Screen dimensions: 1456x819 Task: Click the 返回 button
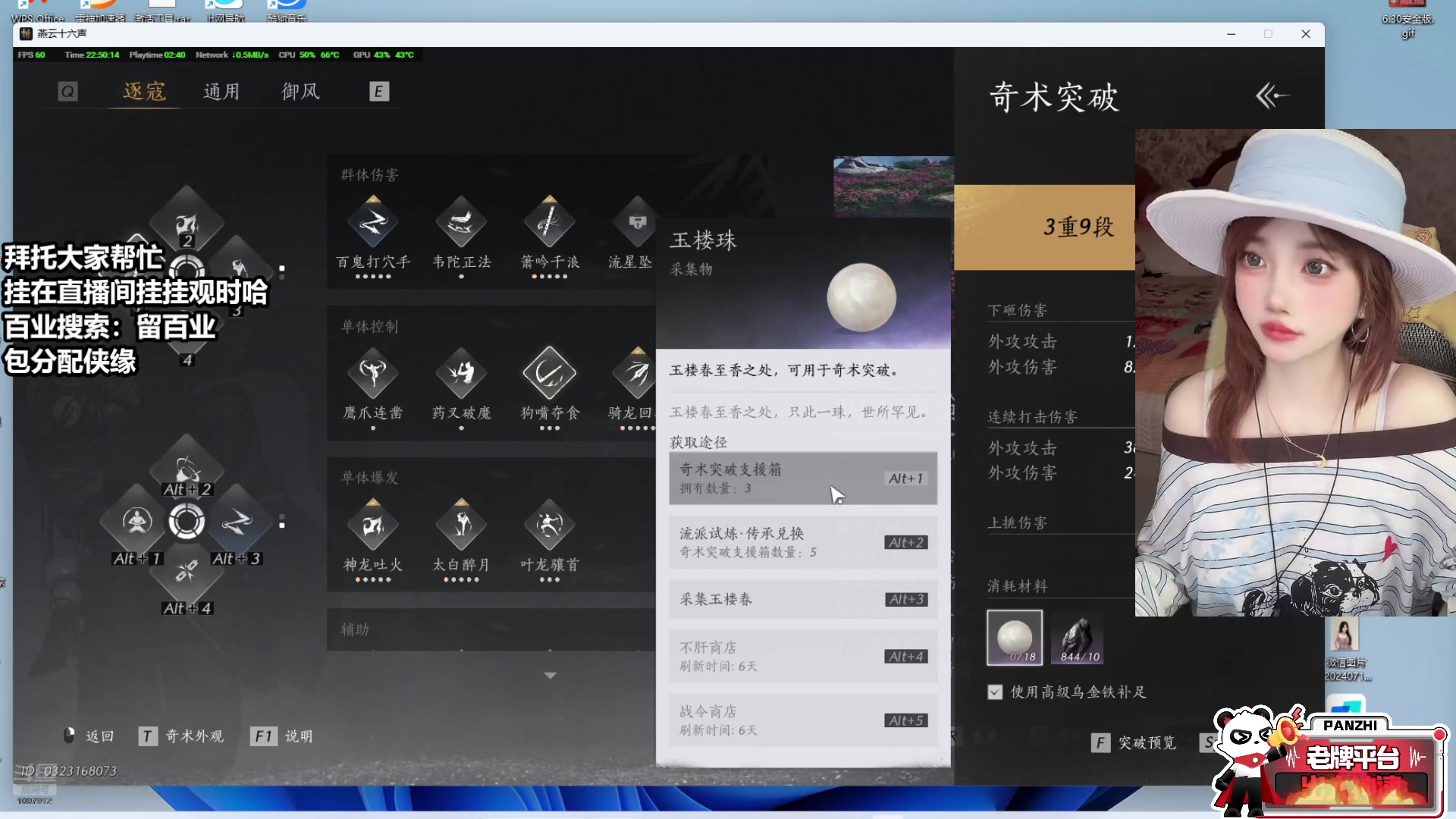[89, 736]
